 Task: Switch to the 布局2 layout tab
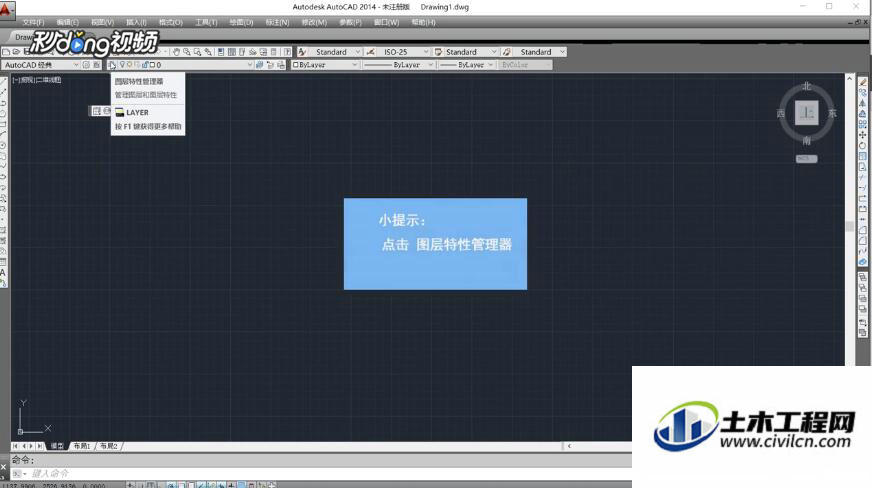coord(109,446)
